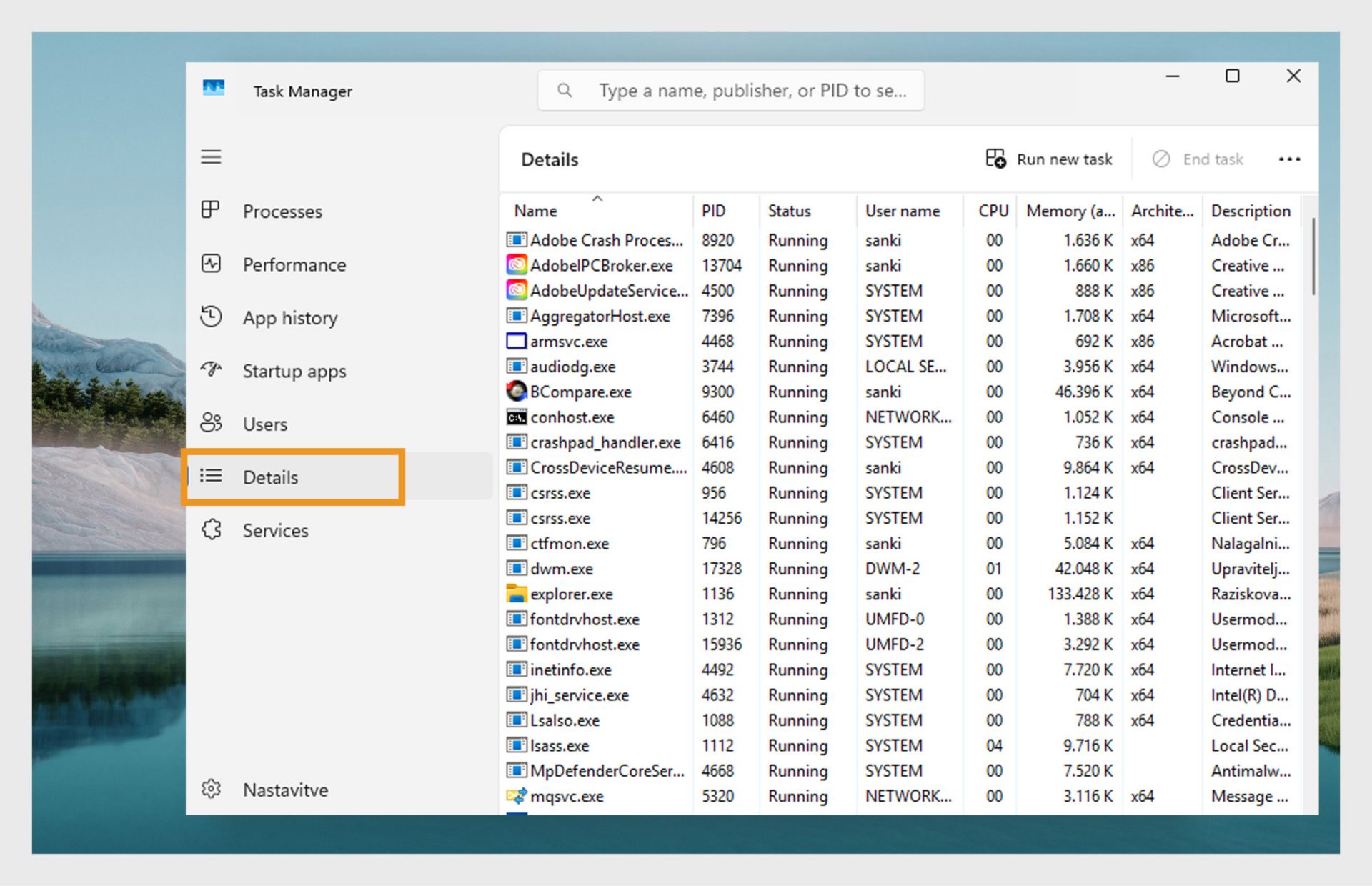This screenshot has width=1372, height=886.
Task: Sort by the Memory column header
Action: pyautogui.click(x=1069, y=211)
